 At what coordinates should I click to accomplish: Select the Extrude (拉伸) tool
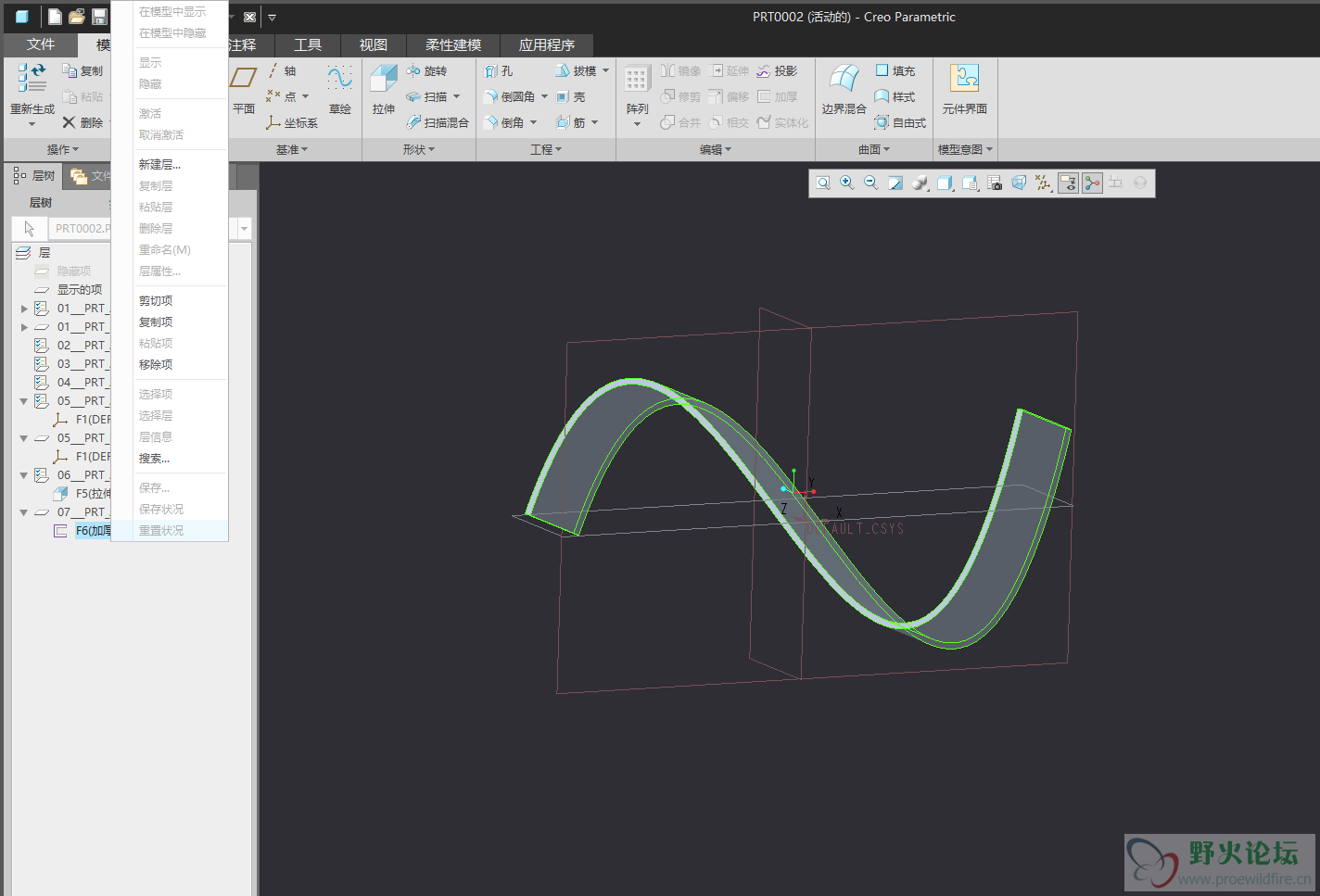(384, 90)
